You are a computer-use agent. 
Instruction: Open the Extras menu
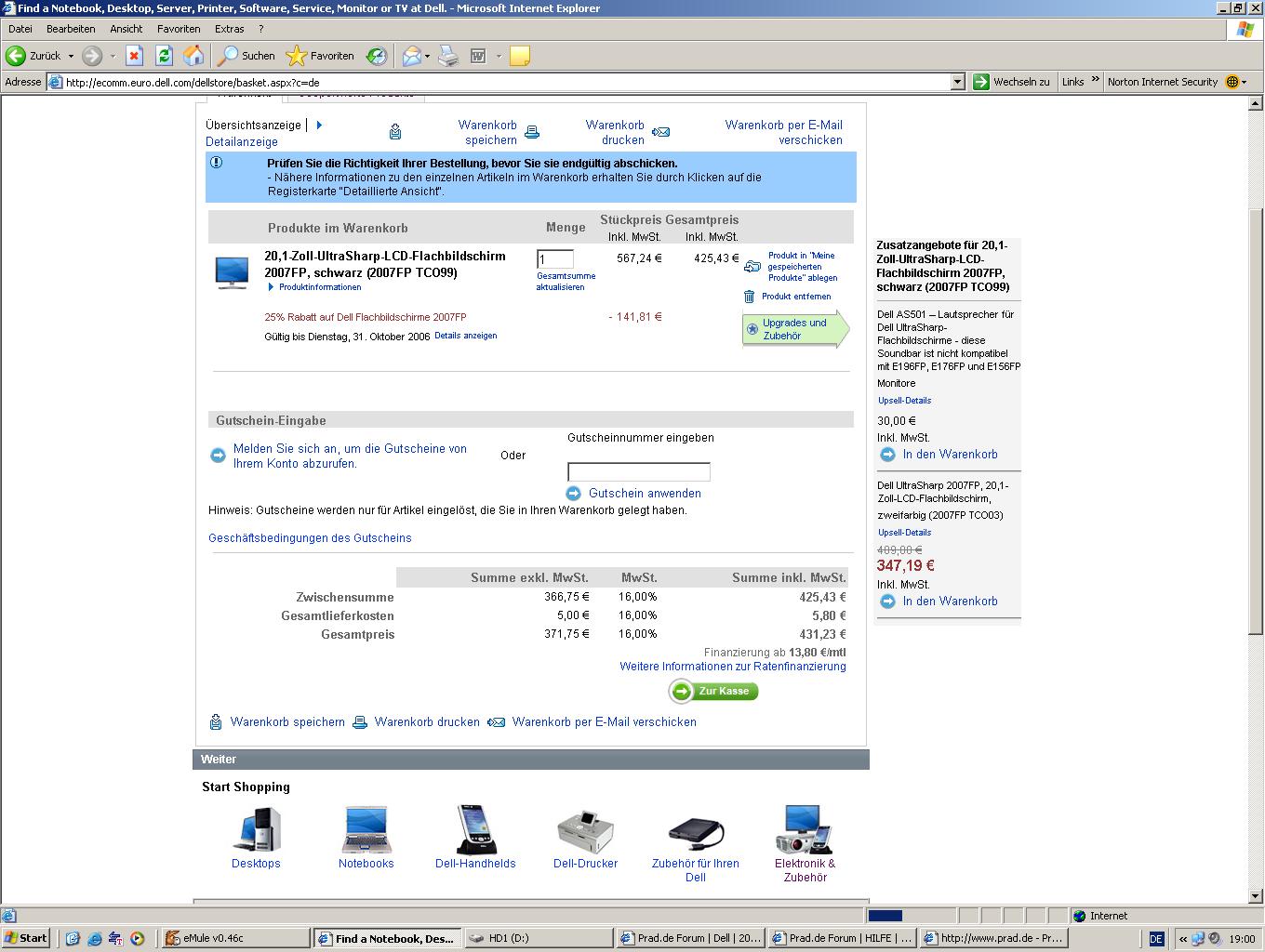coord(229,29)
